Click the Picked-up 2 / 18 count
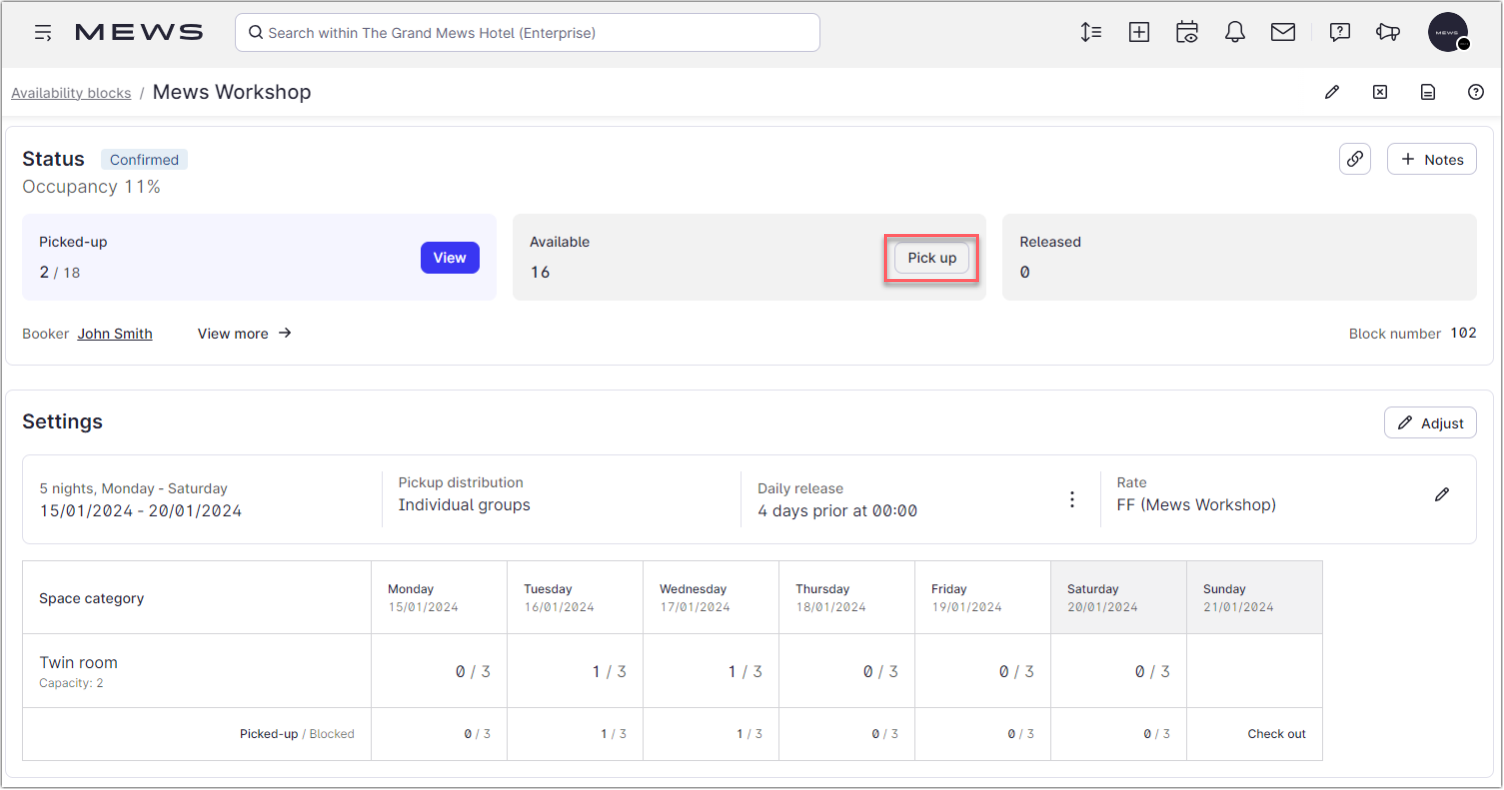 point(60,272)
